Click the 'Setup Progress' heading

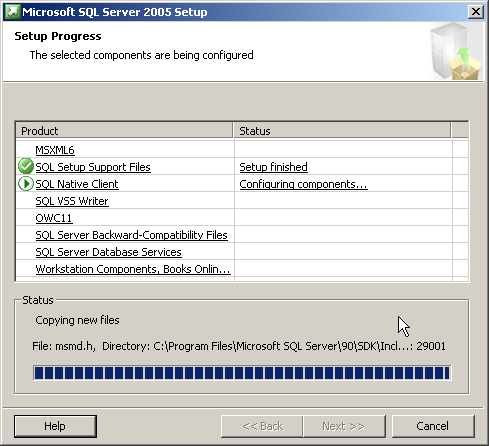click(58, 36)
